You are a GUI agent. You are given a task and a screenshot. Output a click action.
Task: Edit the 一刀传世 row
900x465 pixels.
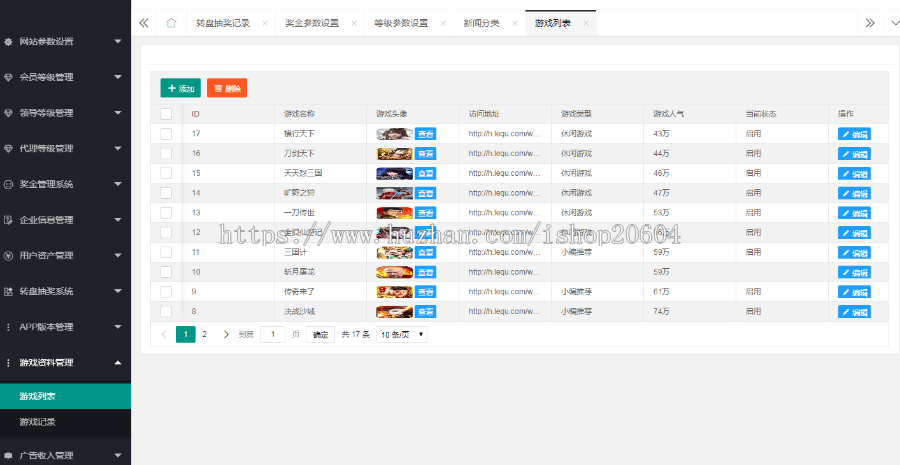(x=854, y=212)
